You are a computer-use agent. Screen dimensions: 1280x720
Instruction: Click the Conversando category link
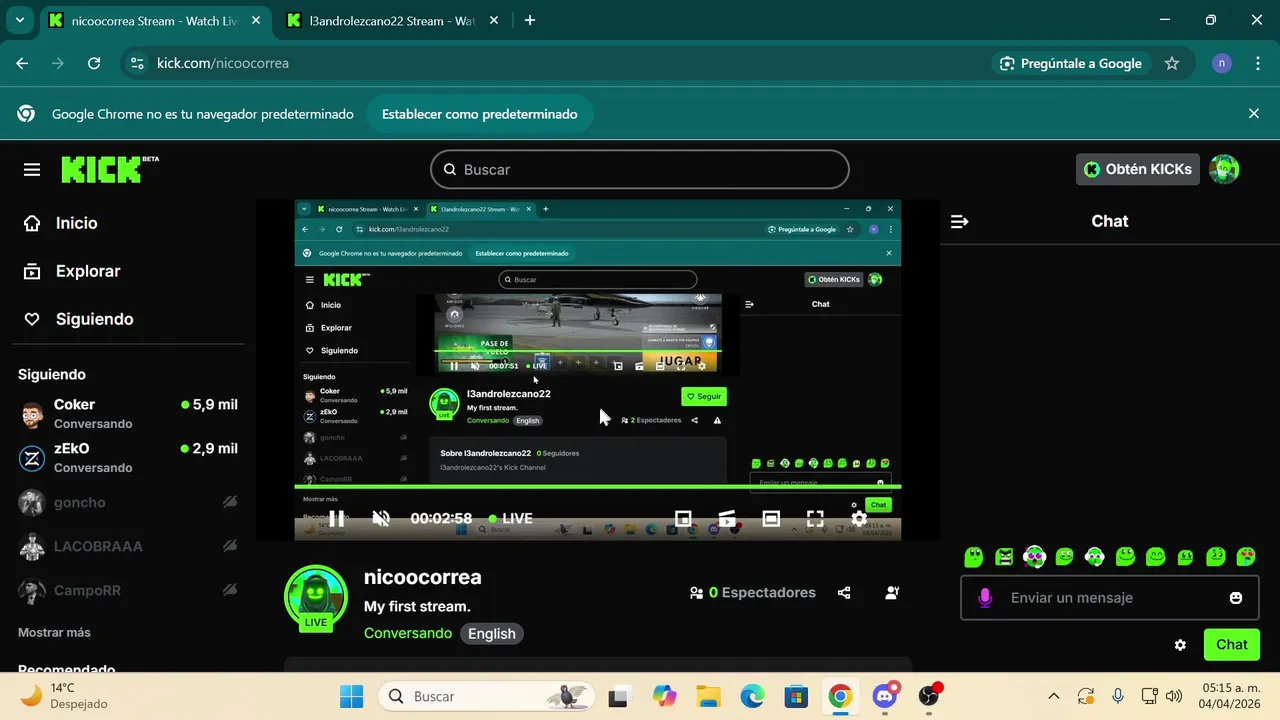[408, 633]
